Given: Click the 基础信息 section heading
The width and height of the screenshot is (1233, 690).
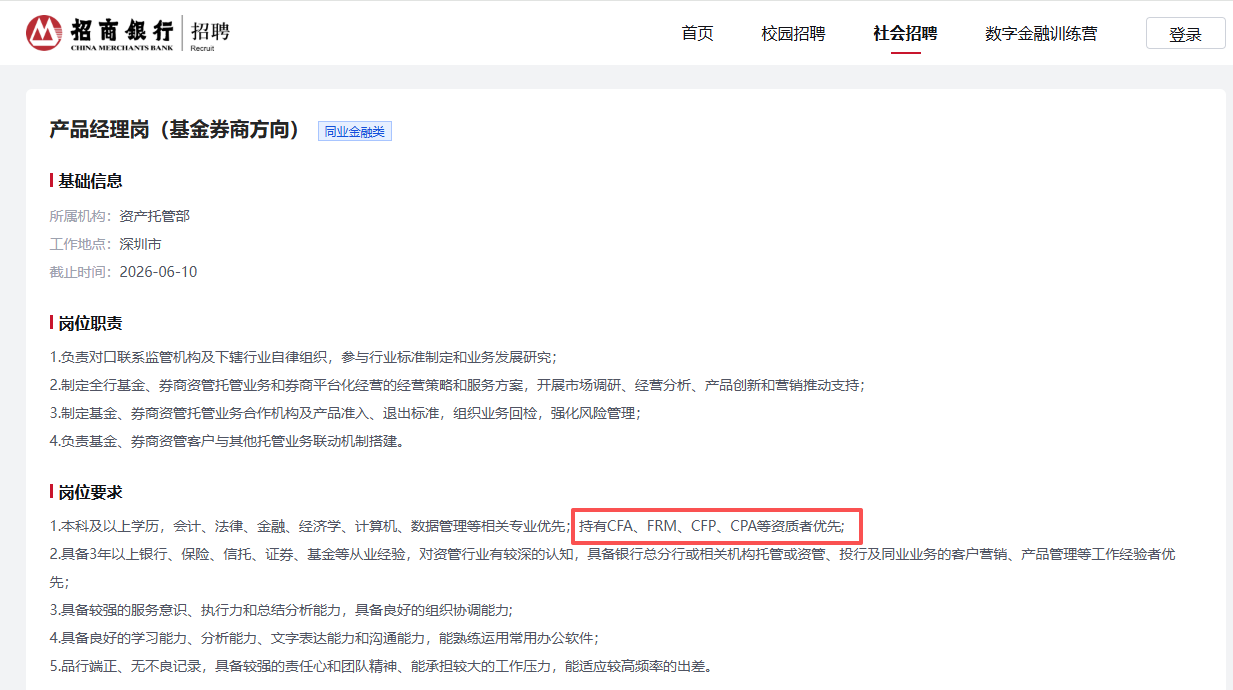Looking at the screenshot, I should (x=90, y=181).
